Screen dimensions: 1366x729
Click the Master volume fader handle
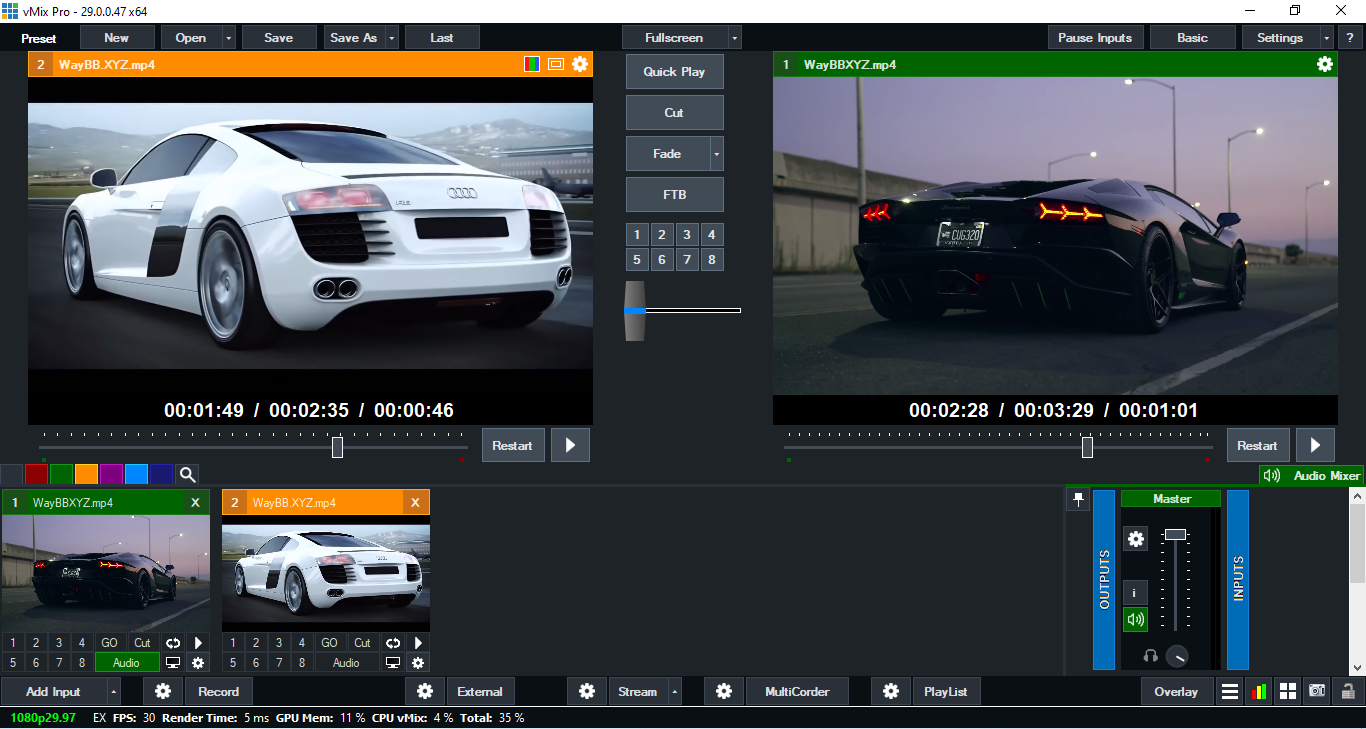[1175, 535]
